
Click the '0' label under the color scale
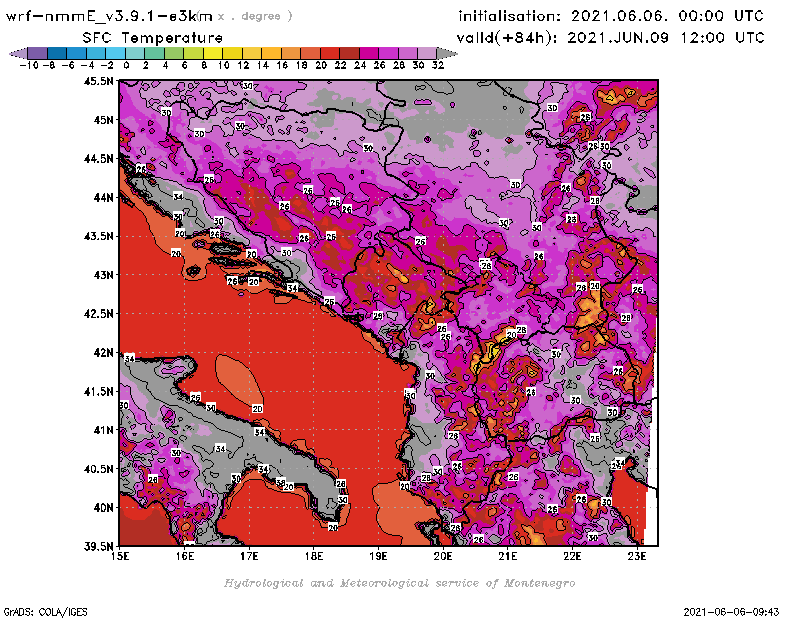[126, 65]
